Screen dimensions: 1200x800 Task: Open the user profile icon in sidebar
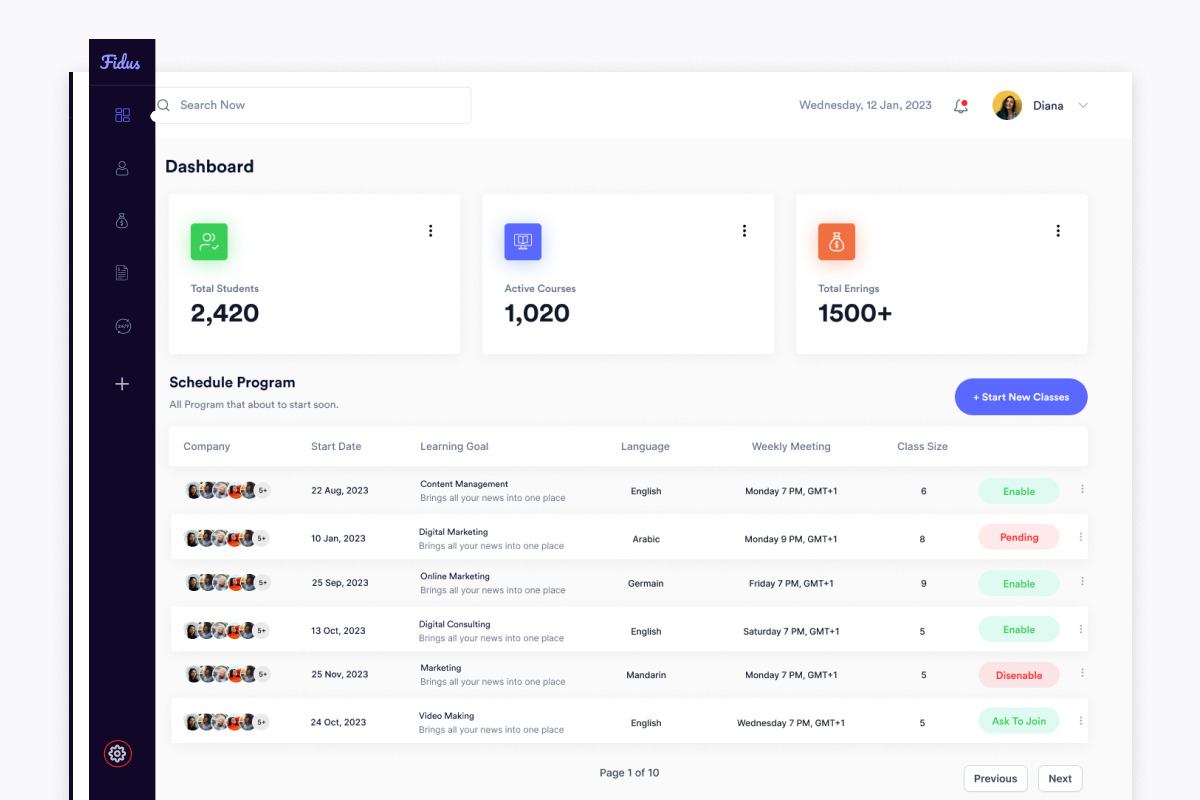(x=122, y=168)
